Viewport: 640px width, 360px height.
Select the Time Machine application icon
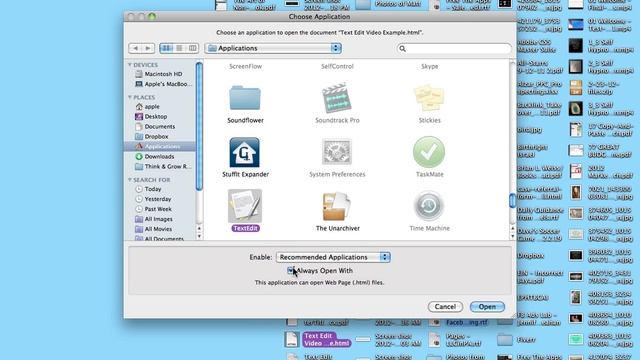(429, 206)
